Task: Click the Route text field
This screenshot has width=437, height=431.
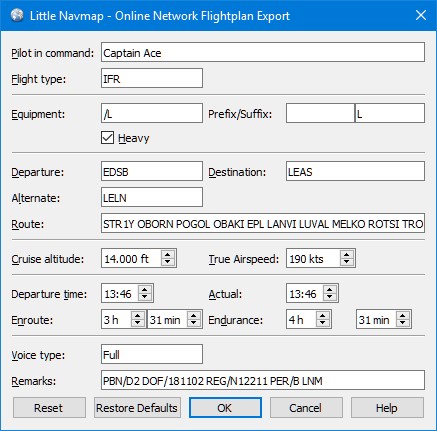Action: 263,223
